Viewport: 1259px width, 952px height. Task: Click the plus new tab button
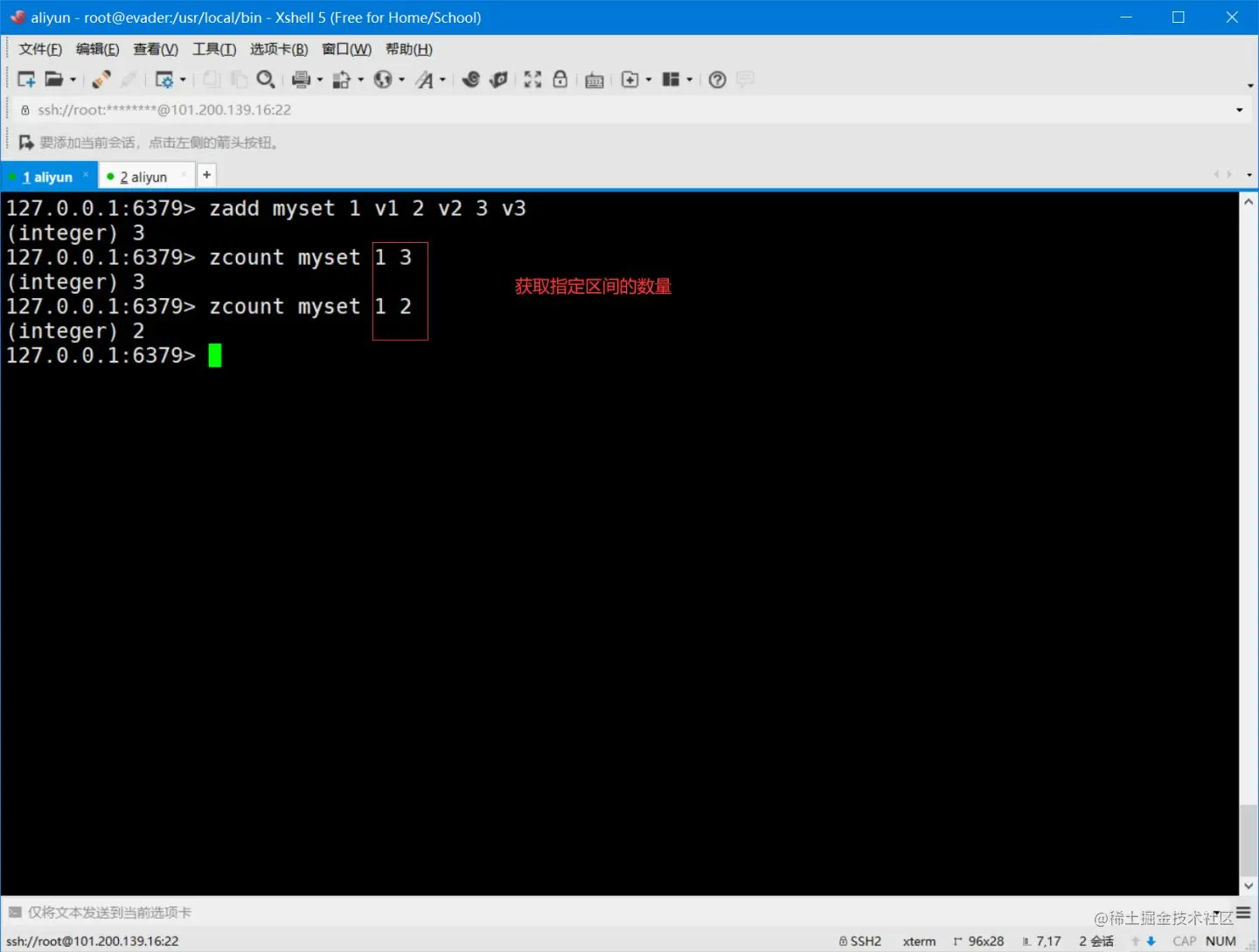point(206,175)
